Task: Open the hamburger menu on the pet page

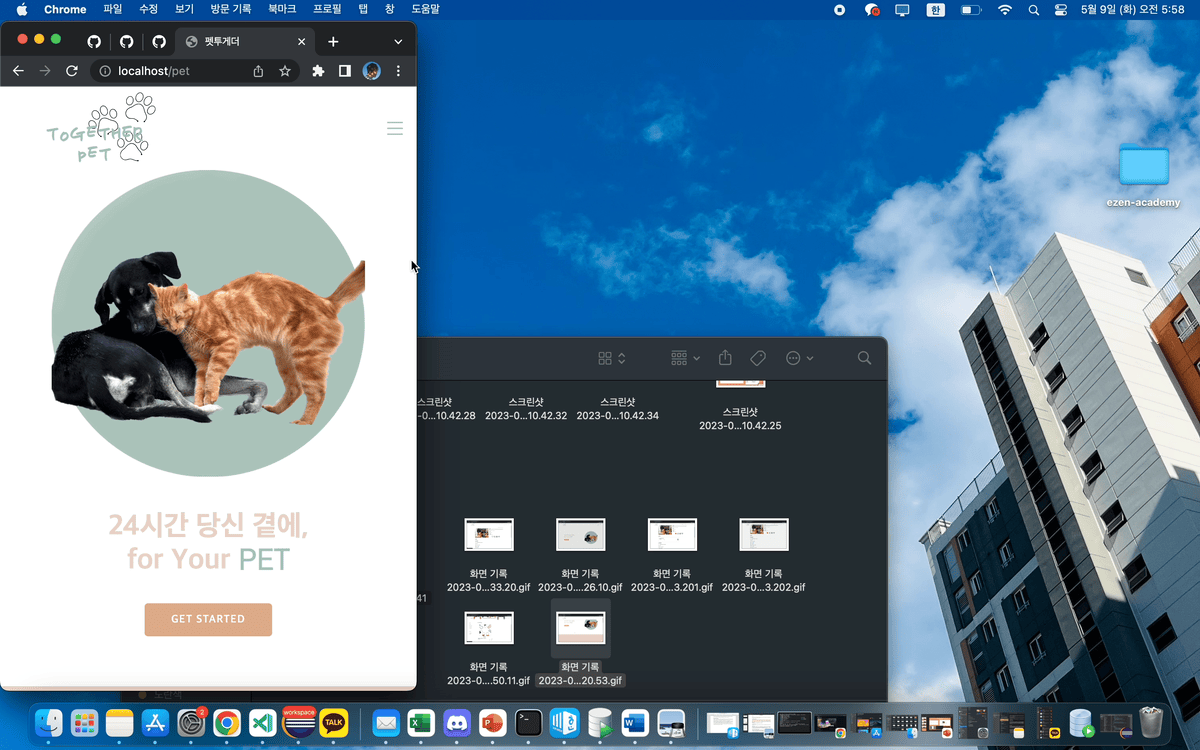Action: coord(395,128)
